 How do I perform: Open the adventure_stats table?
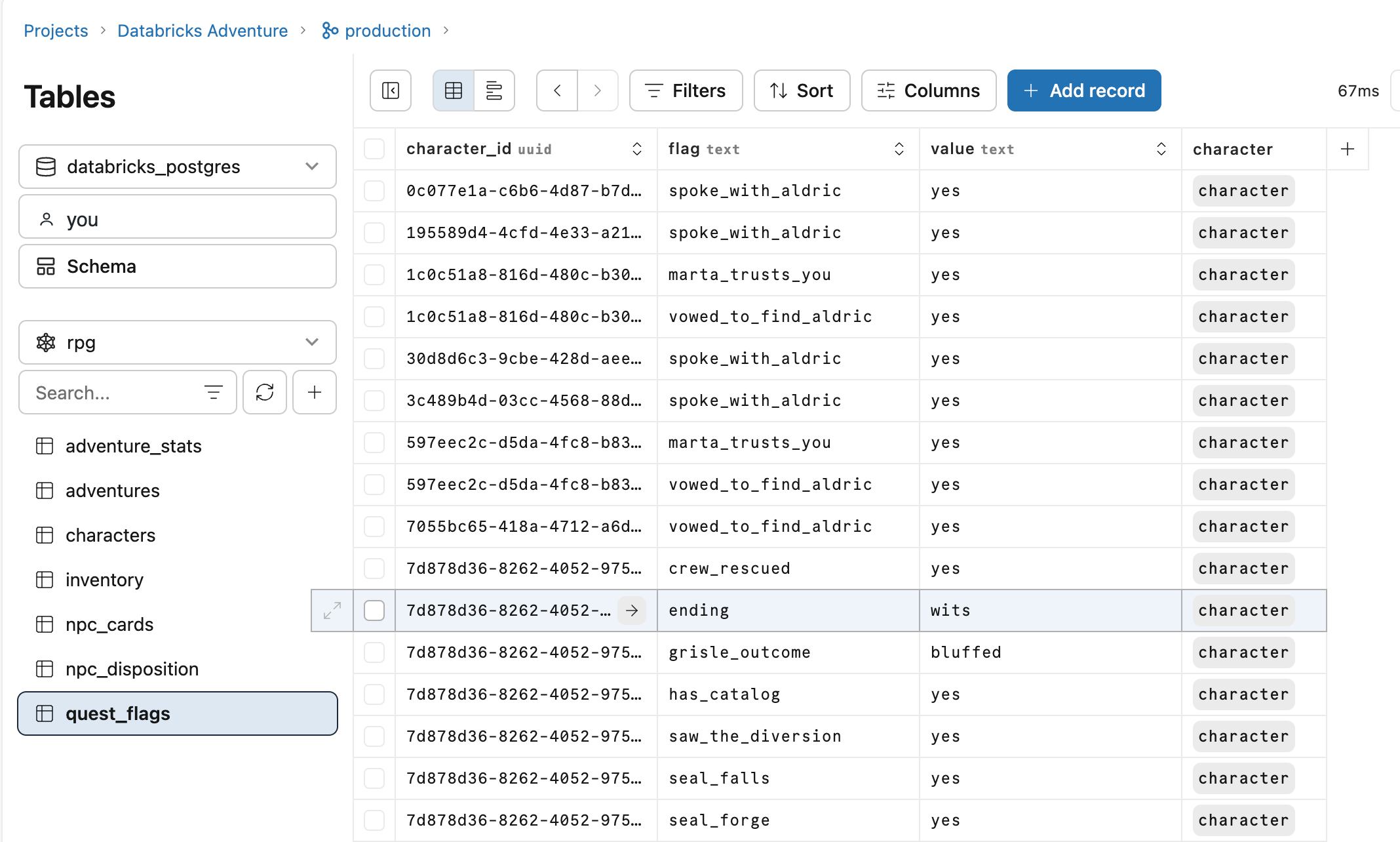(x=178, y=446)
